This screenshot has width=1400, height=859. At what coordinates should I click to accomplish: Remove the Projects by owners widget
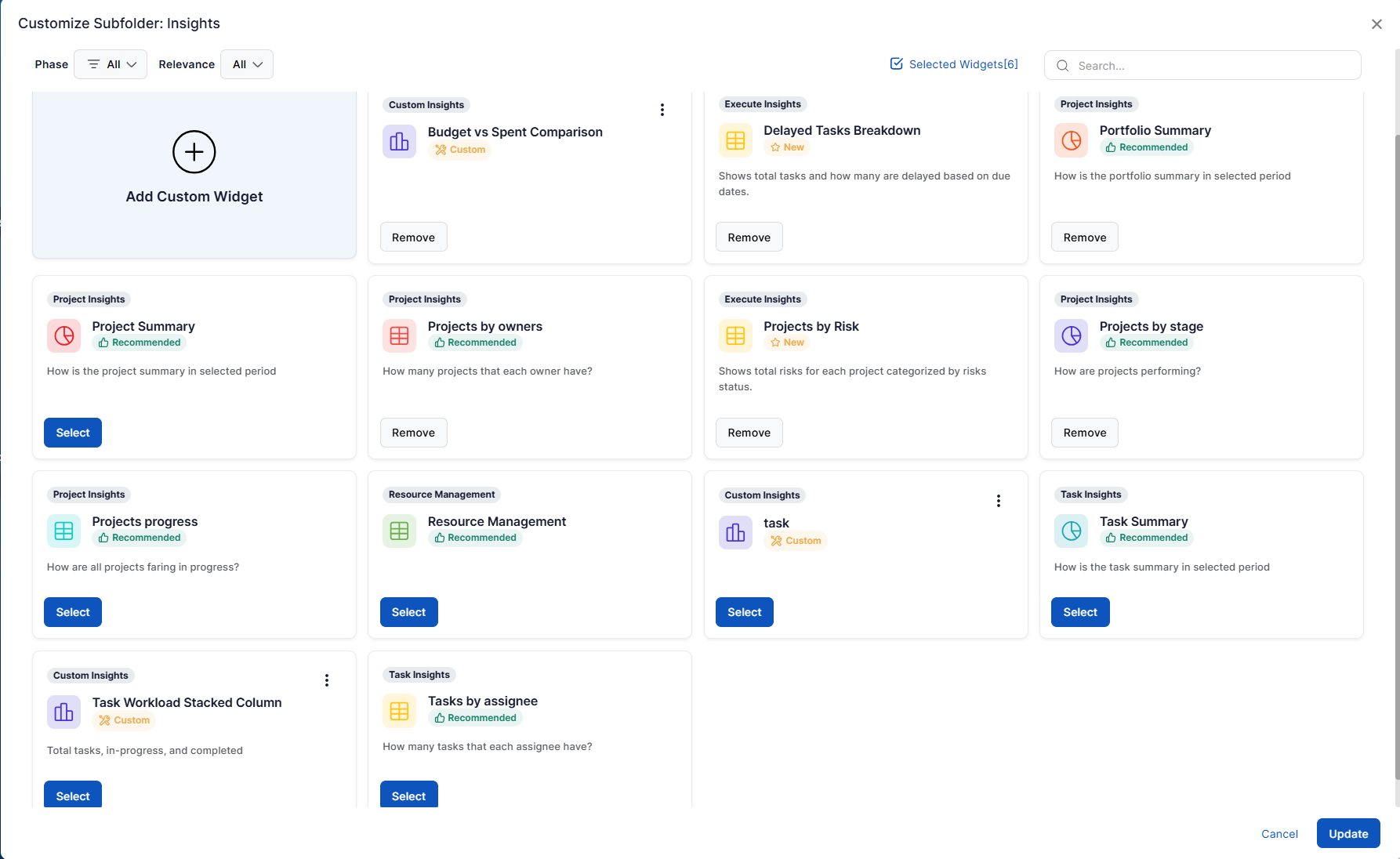[x=413, y=433]
